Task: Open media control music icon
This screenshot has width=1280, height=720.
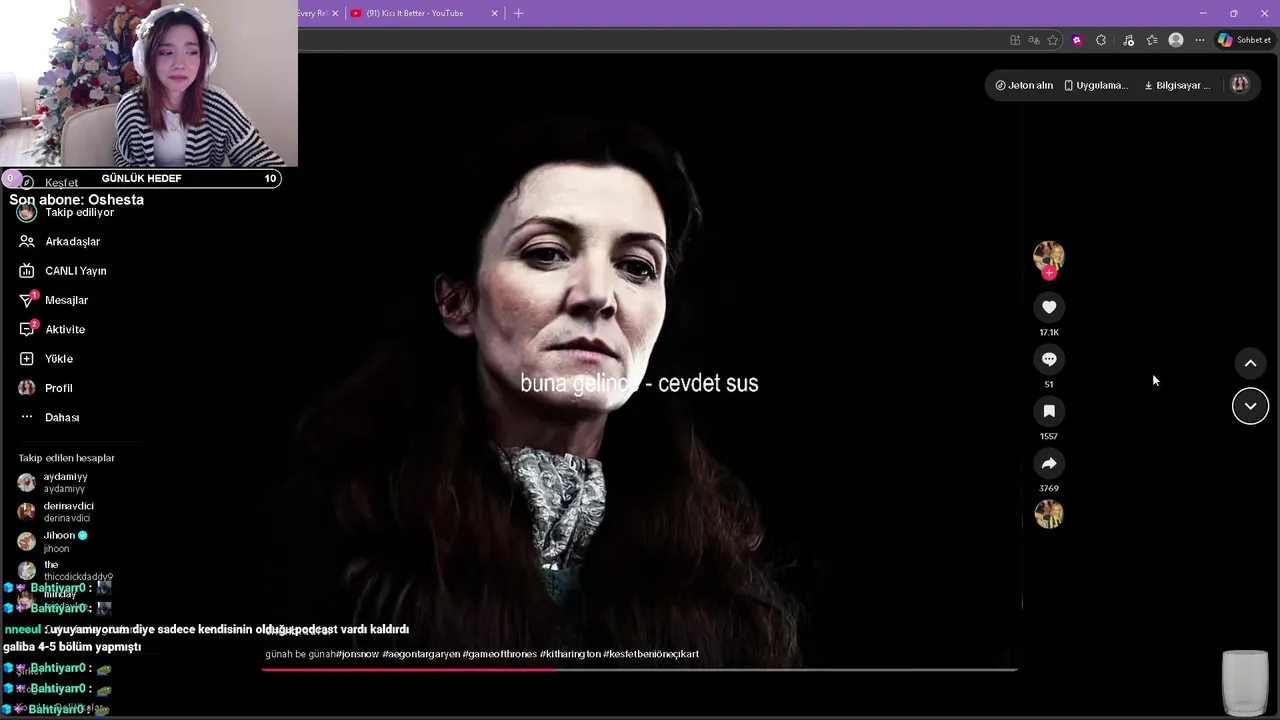Action: pos(1128,40)
